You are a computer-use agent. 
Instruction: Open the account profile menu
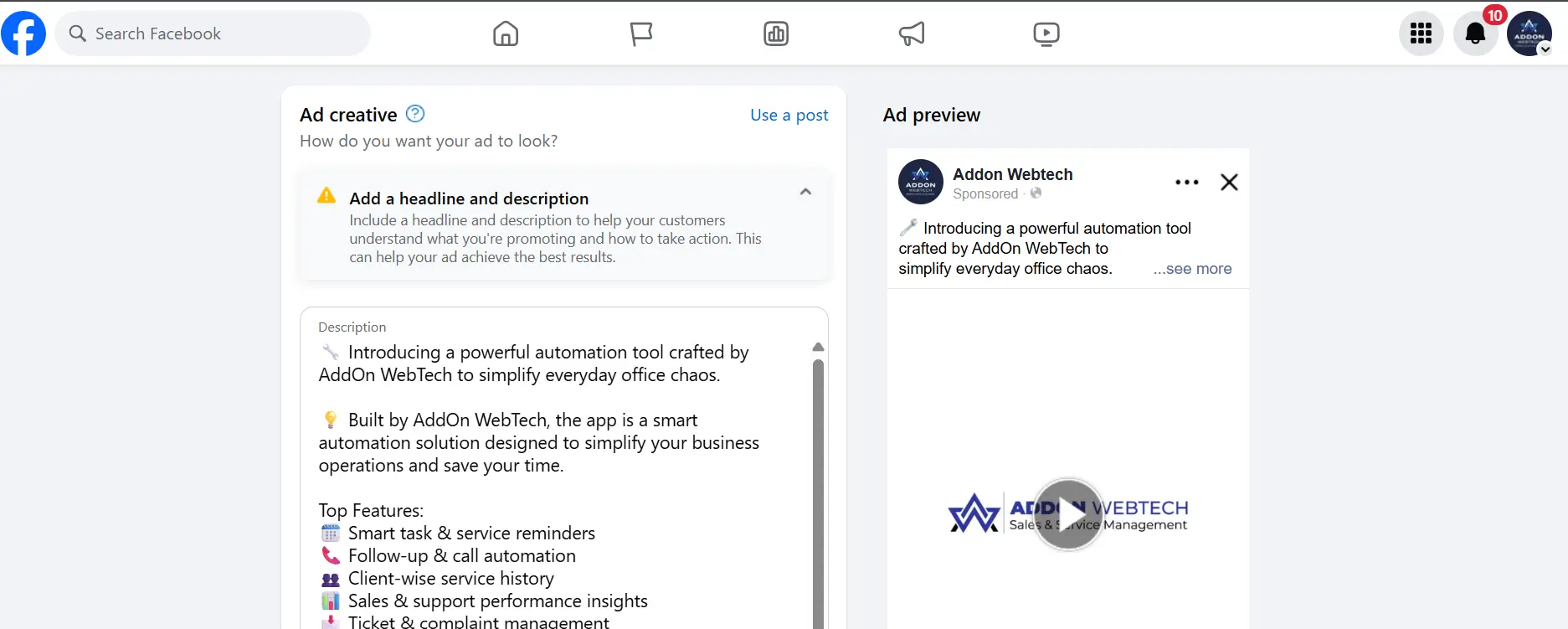click(x=1529, y=34)
